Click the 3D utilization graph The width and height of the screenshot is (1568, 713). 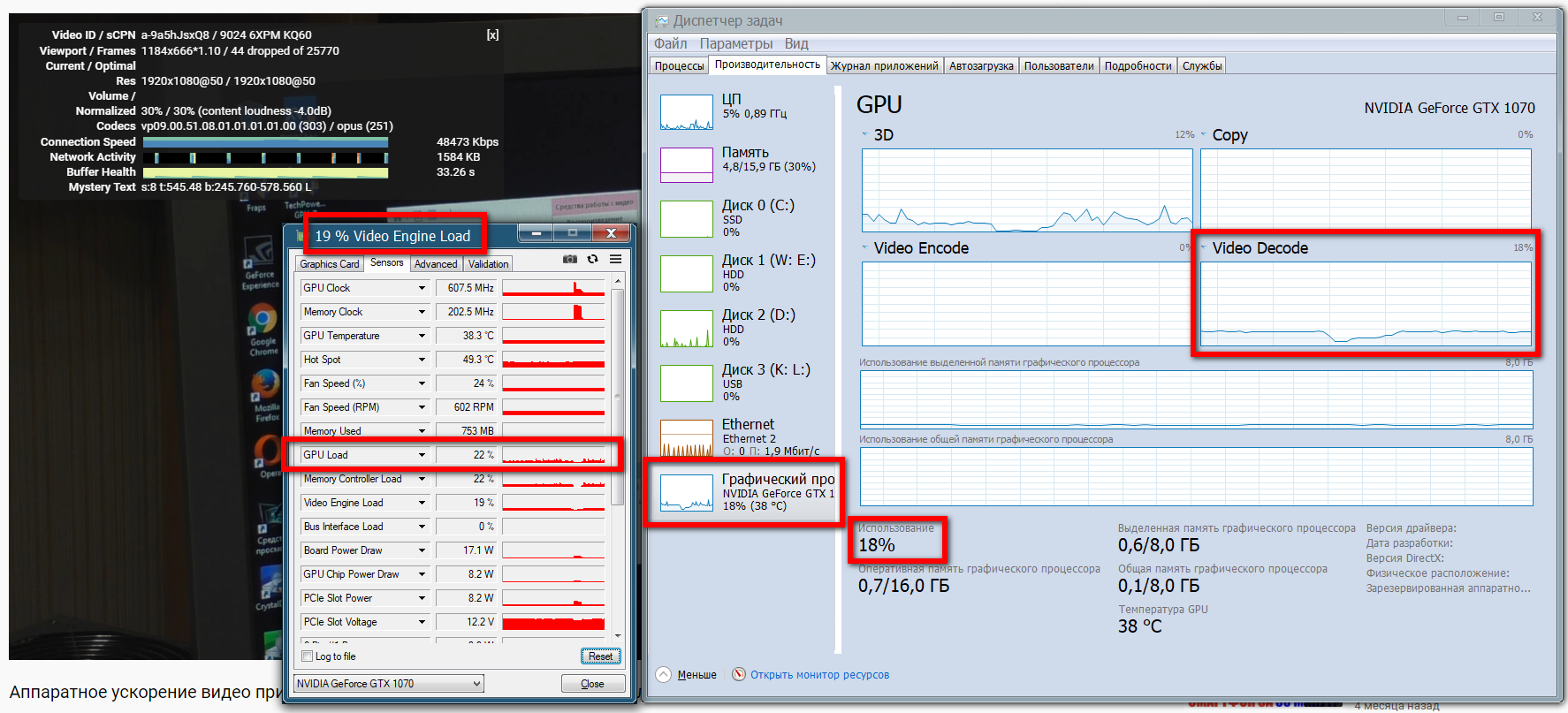pyautogui.click(x=1027, y=190)
